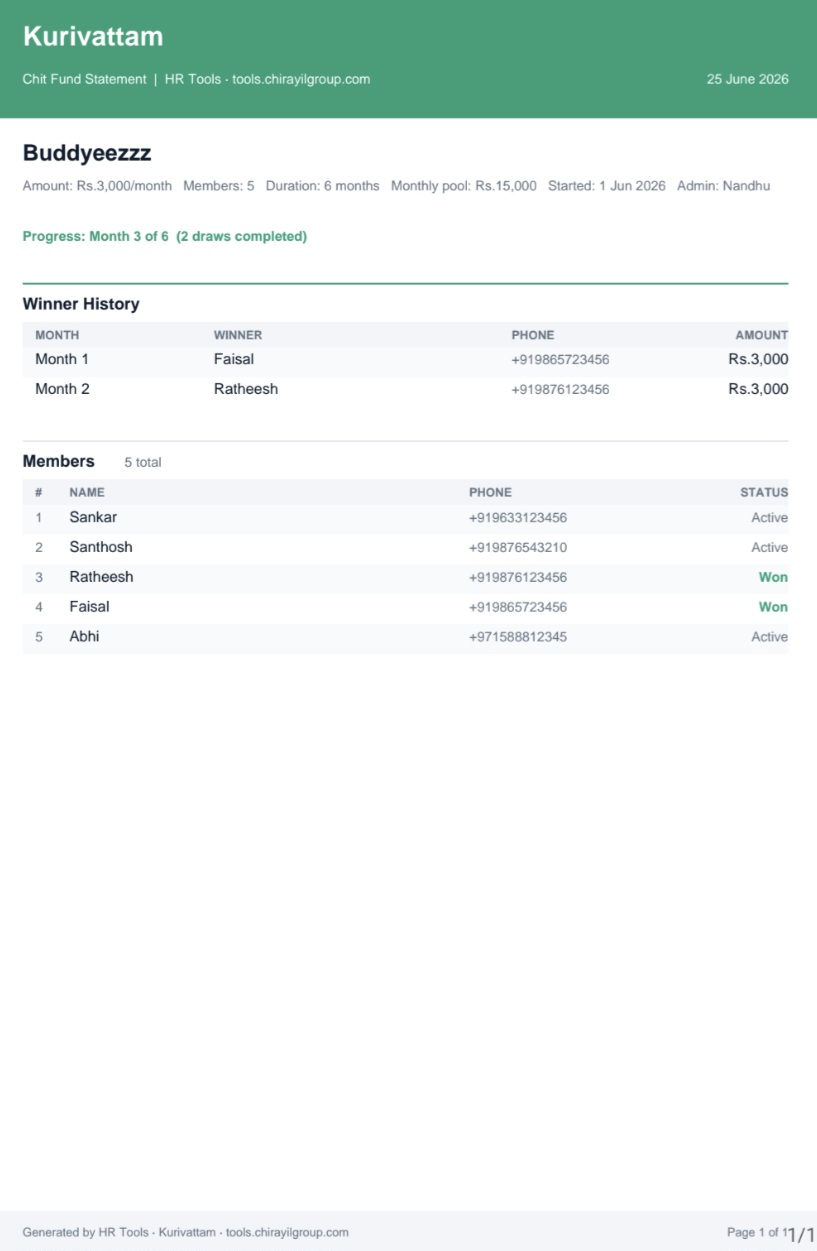Open footer tools.chirayilgroup.com link
The width and height of the screenshot is (817, 1251).
click(x=287, y=1232)
